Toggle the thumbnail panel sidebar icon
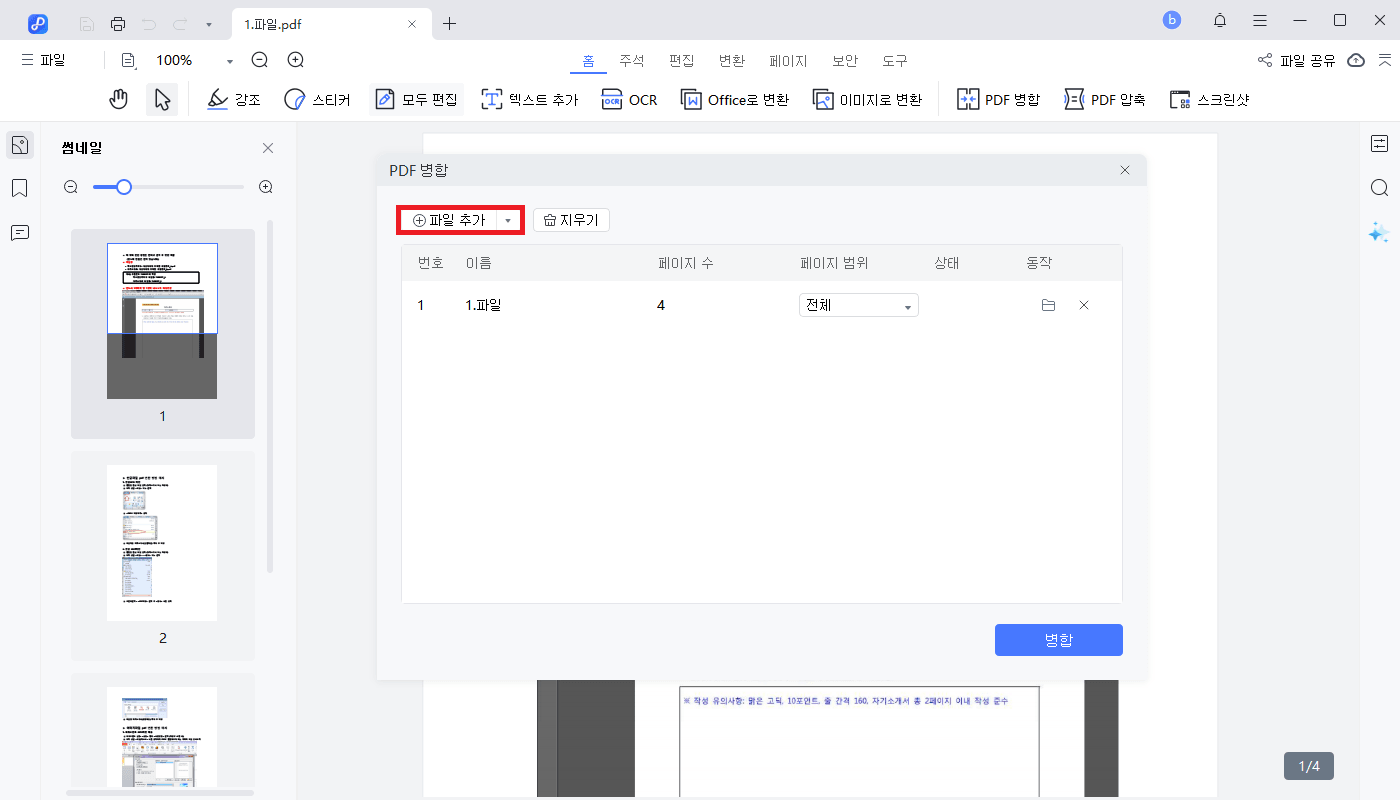This screenshot has height=800, width=1400. pyautogui.click(x=19, y=145)
